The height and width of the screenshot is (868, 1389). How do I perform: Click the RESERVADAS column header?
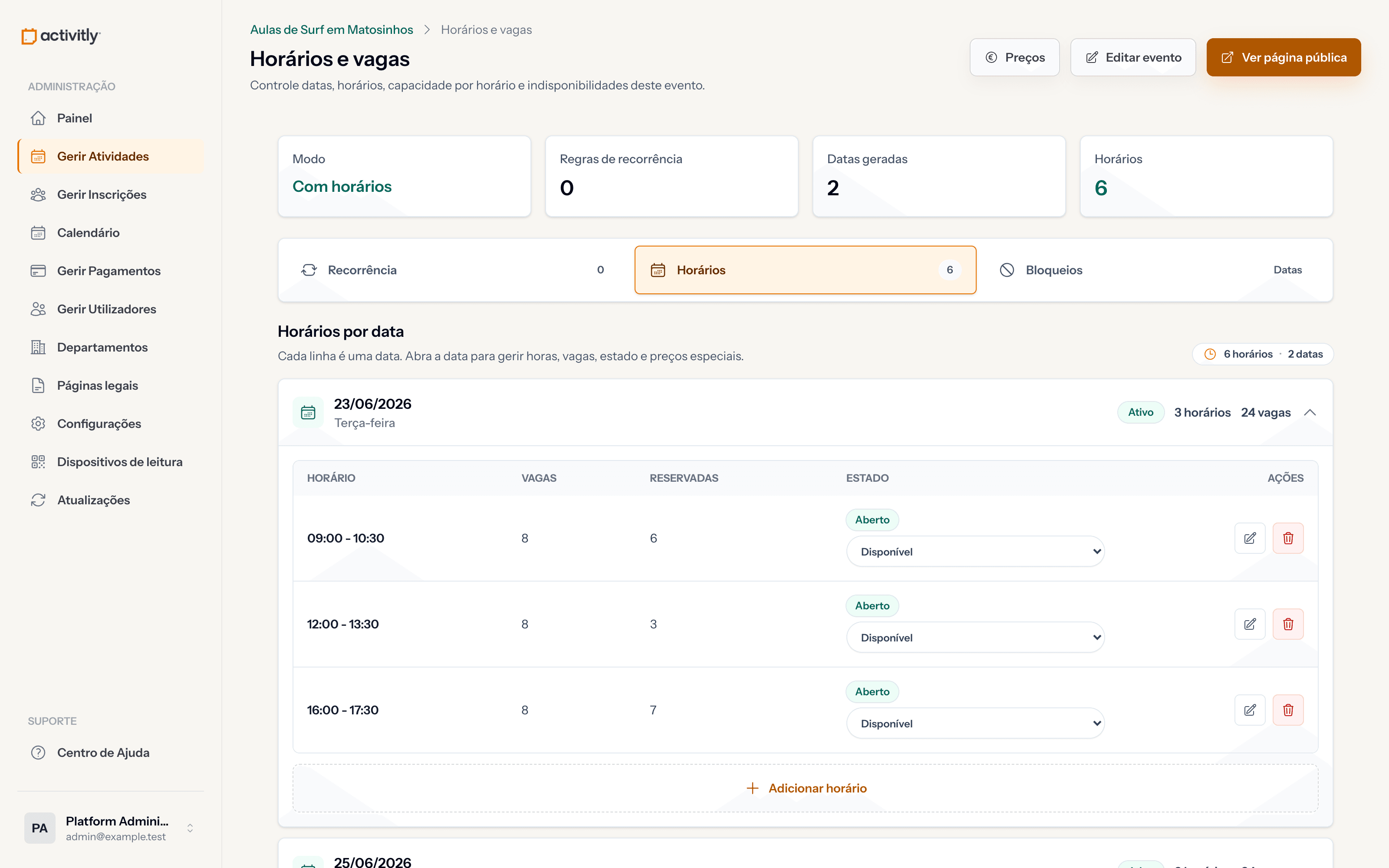(x=684, y=478)
